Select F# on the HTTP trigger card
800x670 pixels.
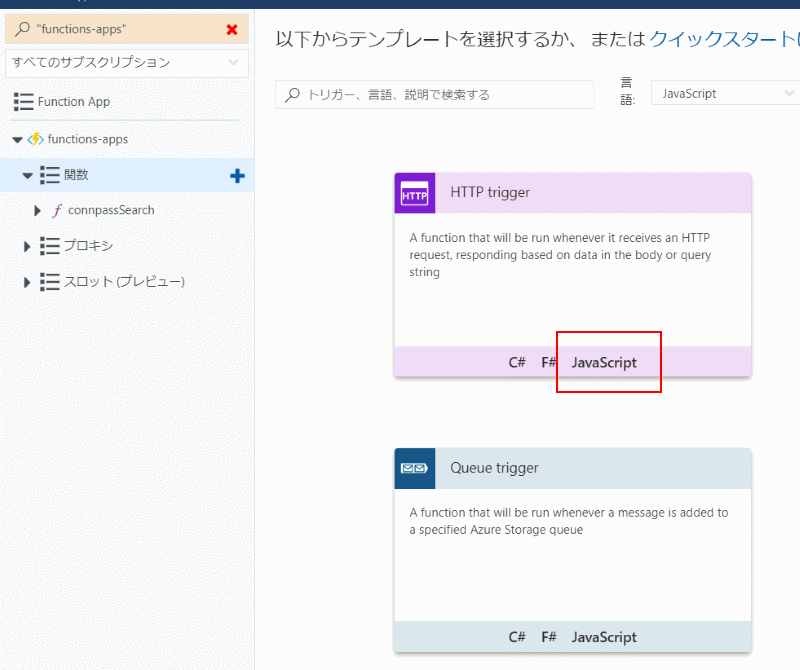pos(548,362)
